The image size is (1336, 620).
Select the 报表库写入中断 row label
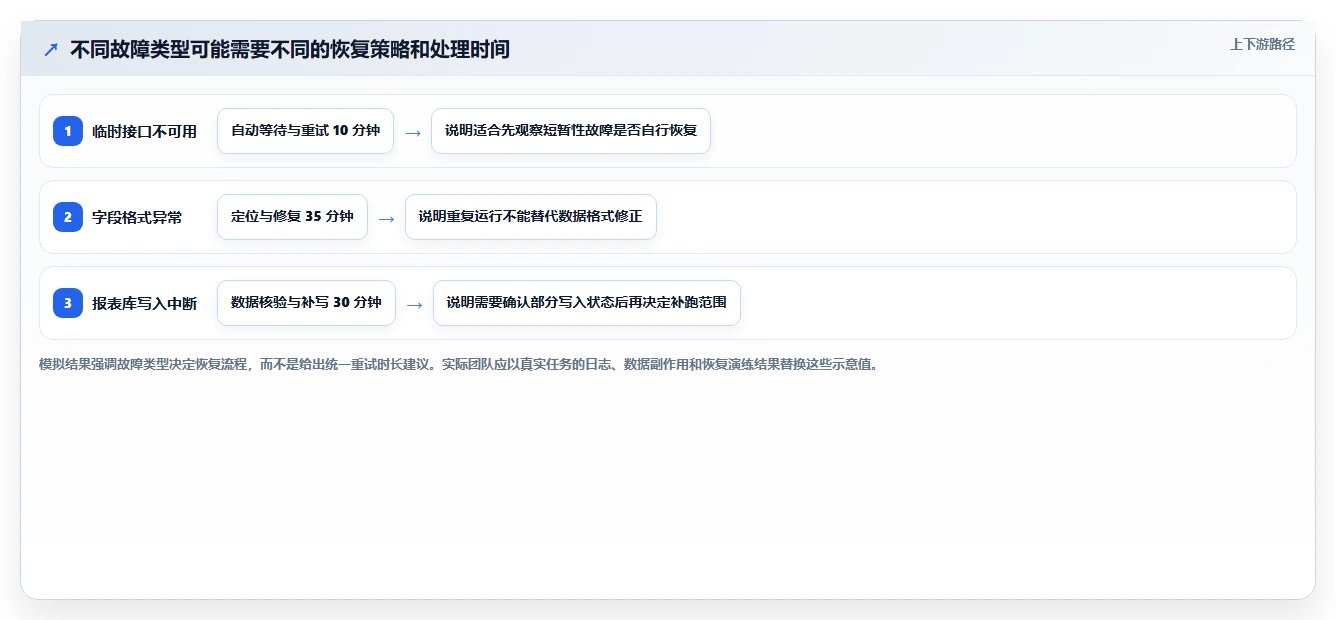coord(145,303)
